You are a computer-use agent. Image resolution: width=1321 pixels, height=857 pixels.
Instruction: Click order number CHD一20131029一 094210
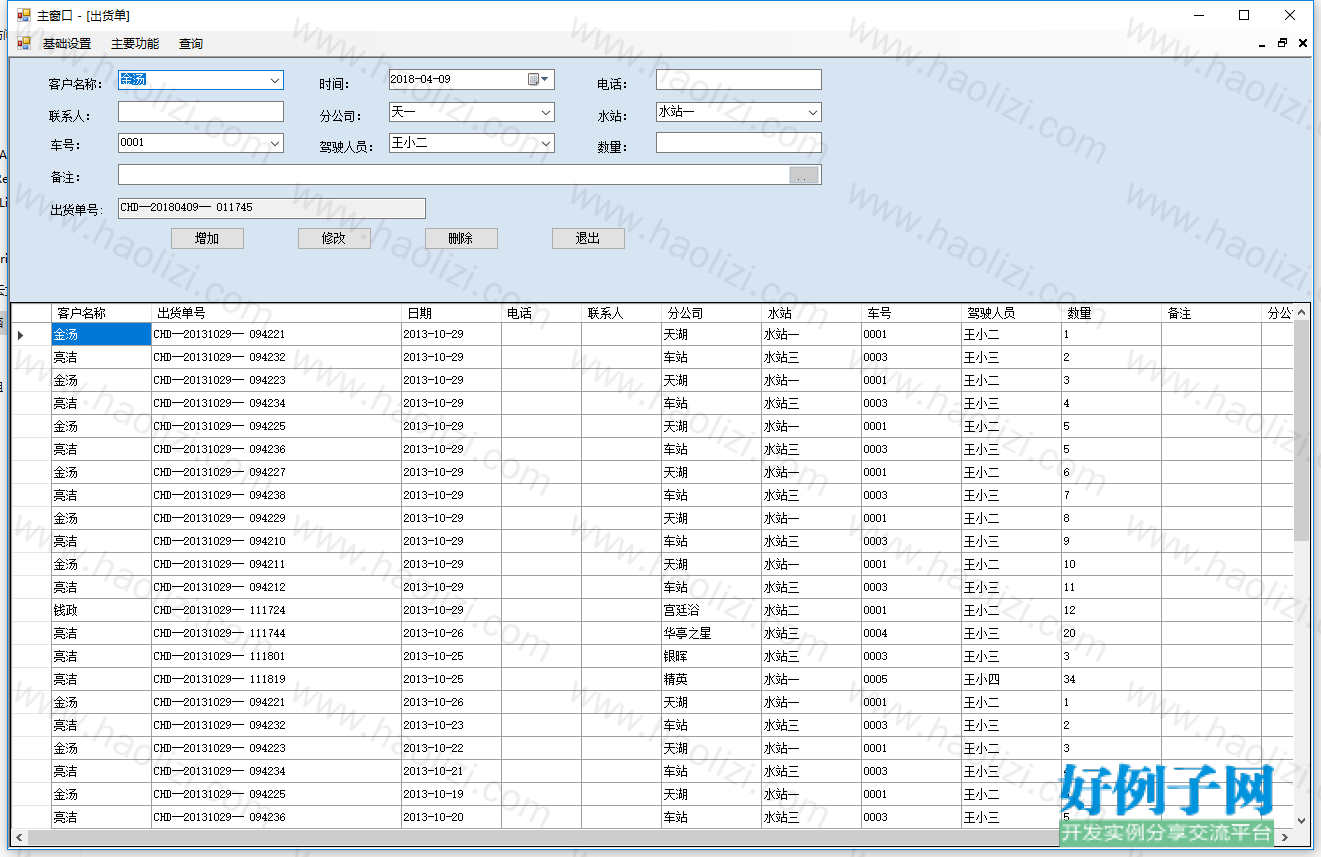[276, 542]
